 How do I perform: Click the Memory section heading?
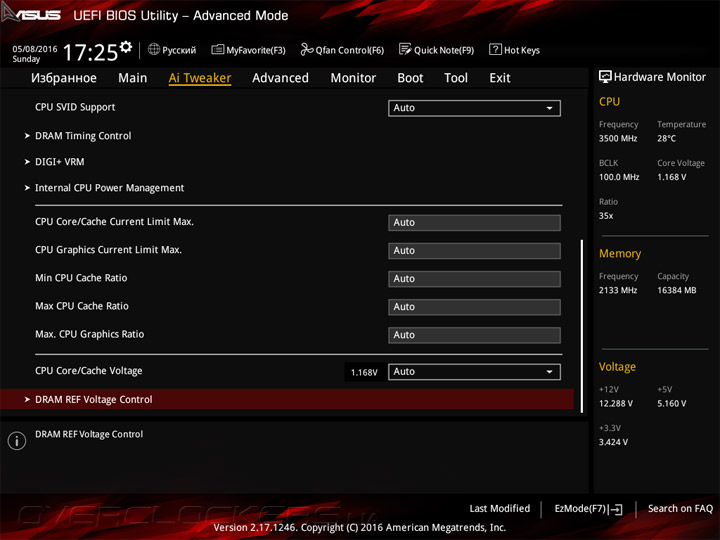coord(620,253)
